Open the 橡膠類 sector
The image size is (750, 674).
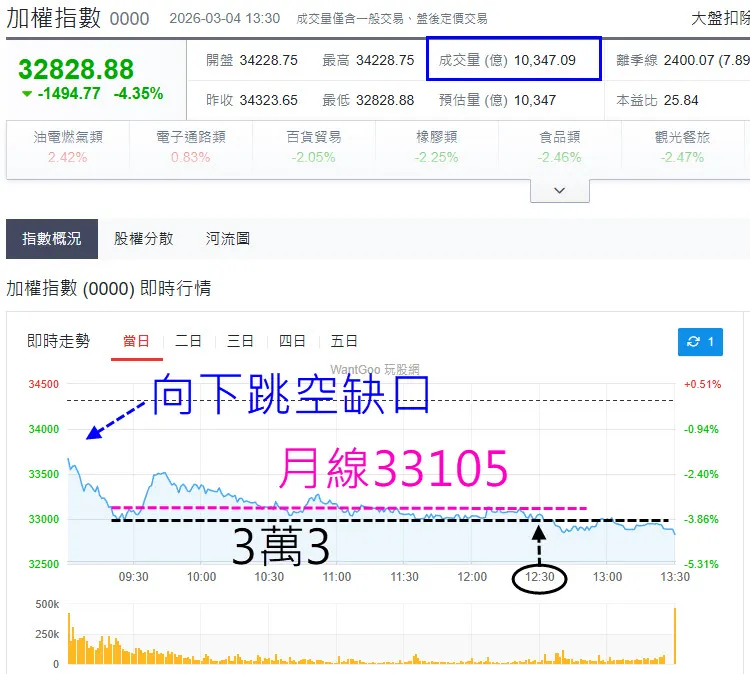pos(437,147)
